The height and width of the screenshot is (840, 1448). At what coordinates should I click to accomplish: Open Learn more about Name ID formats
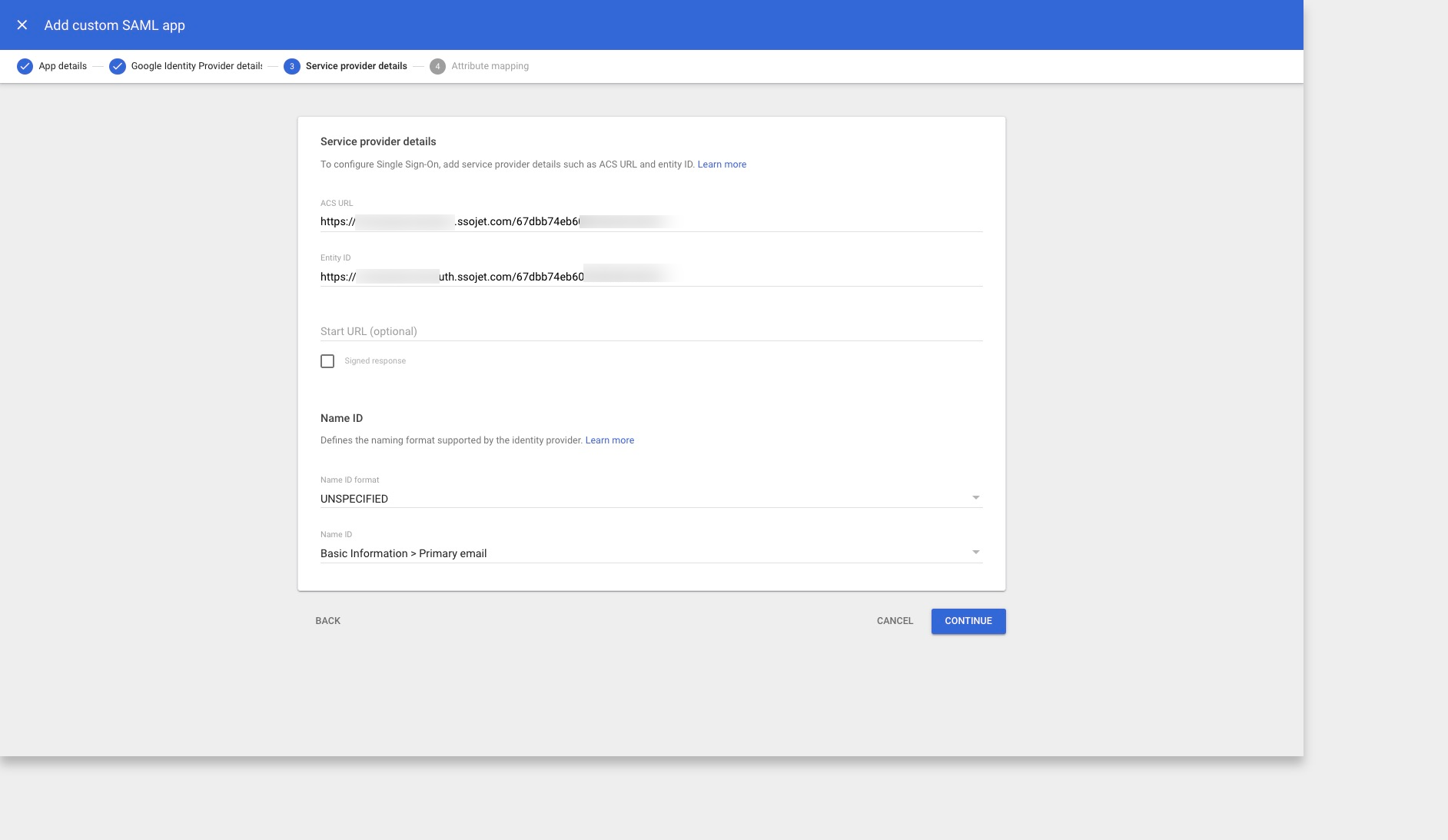[609, 440]
